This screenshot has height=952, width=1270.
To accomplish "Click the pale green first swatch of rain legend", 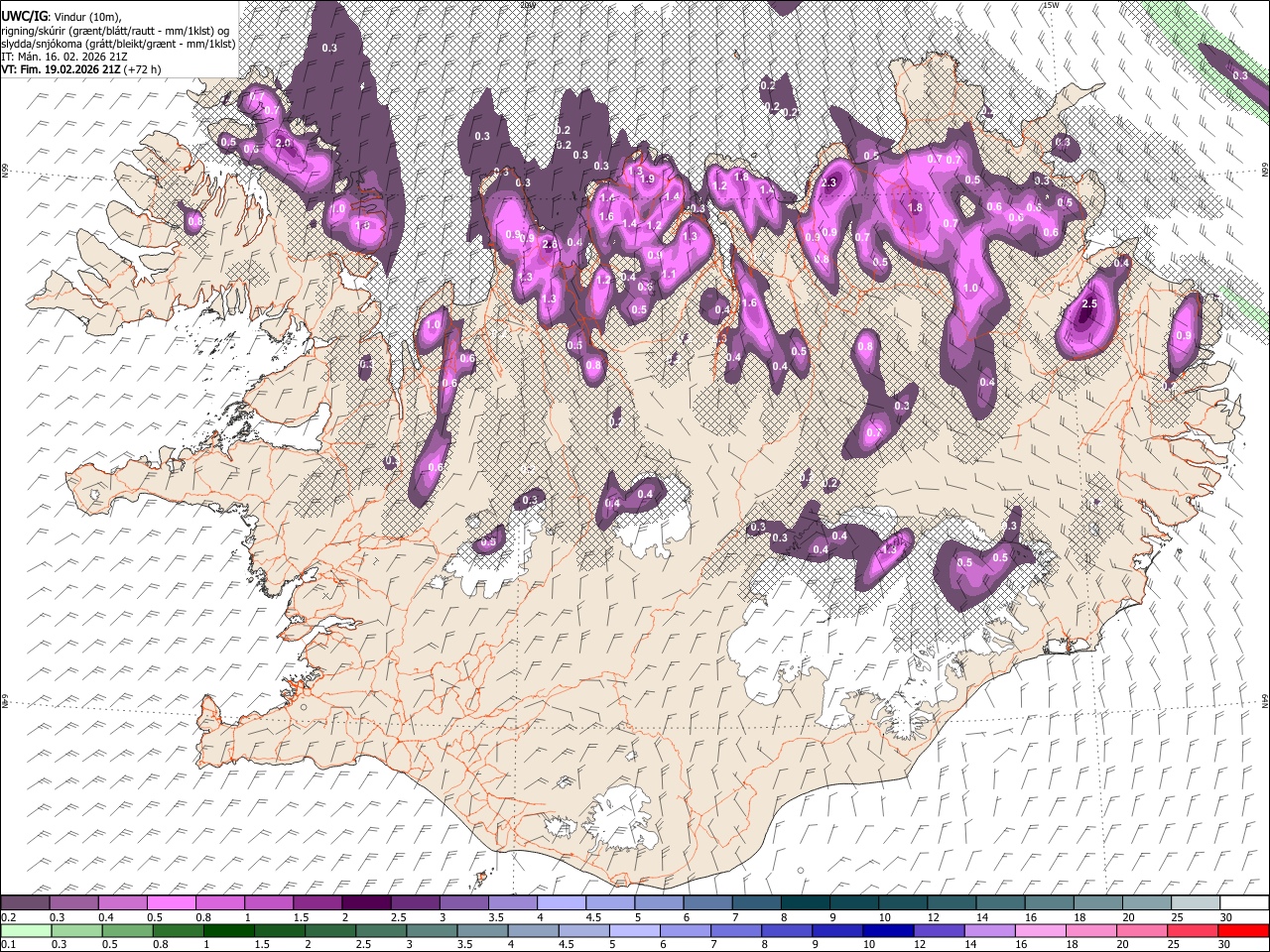I will [27, 930].
